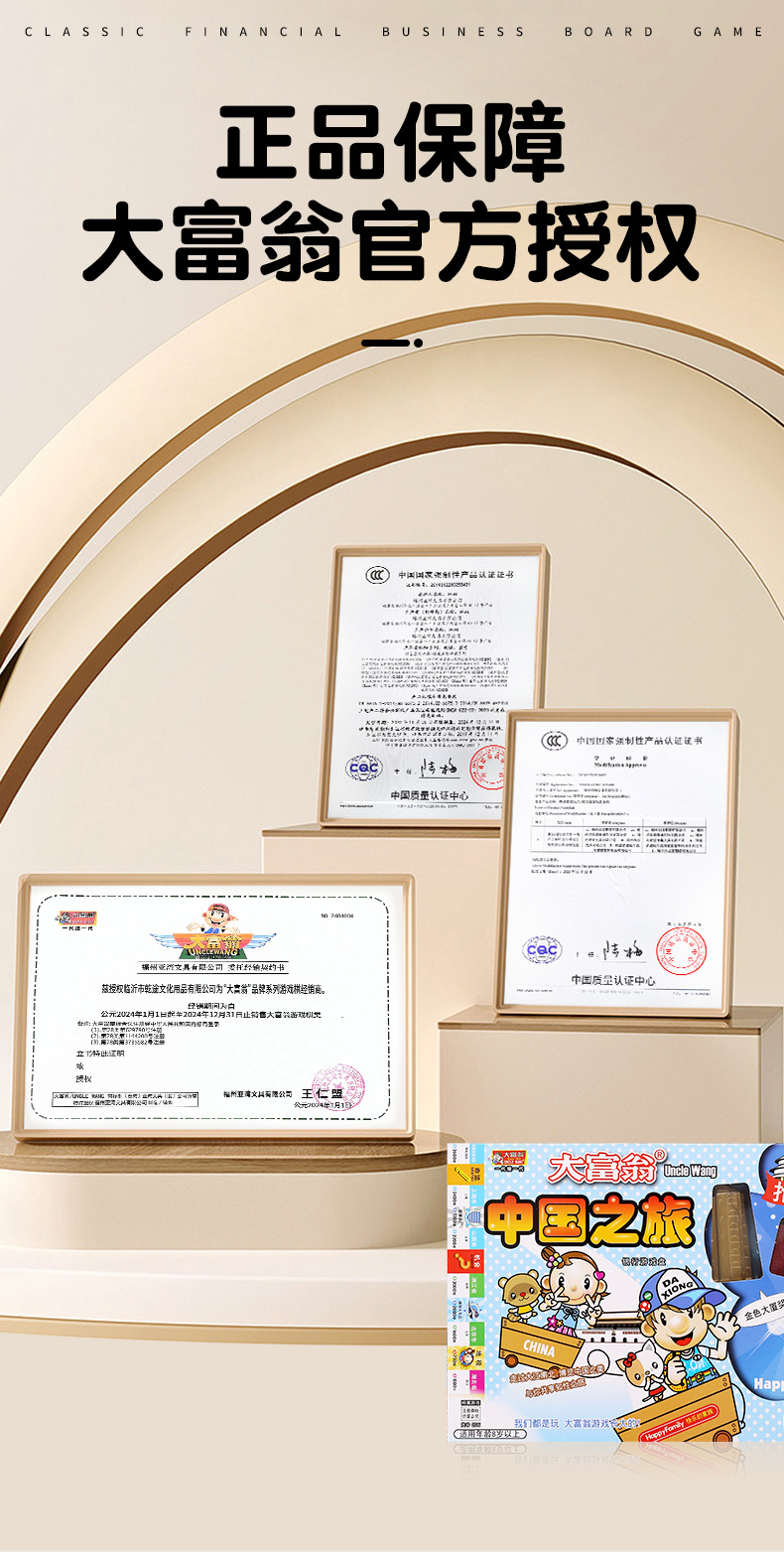Click the word FINANCIAL in the top banner

tap(265, 32)
